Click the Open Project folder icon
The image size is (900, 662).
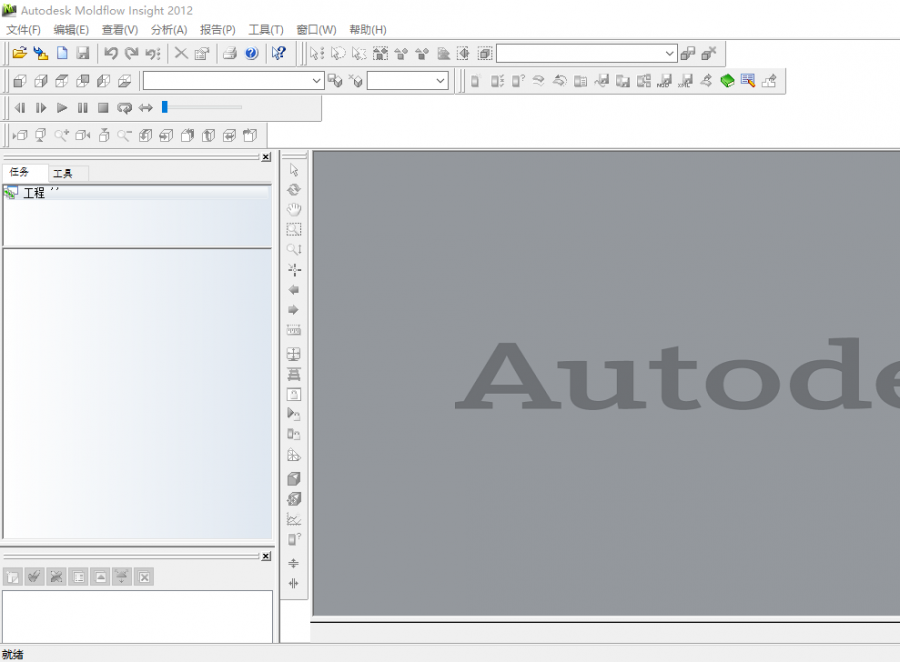[x=19, y=54]
